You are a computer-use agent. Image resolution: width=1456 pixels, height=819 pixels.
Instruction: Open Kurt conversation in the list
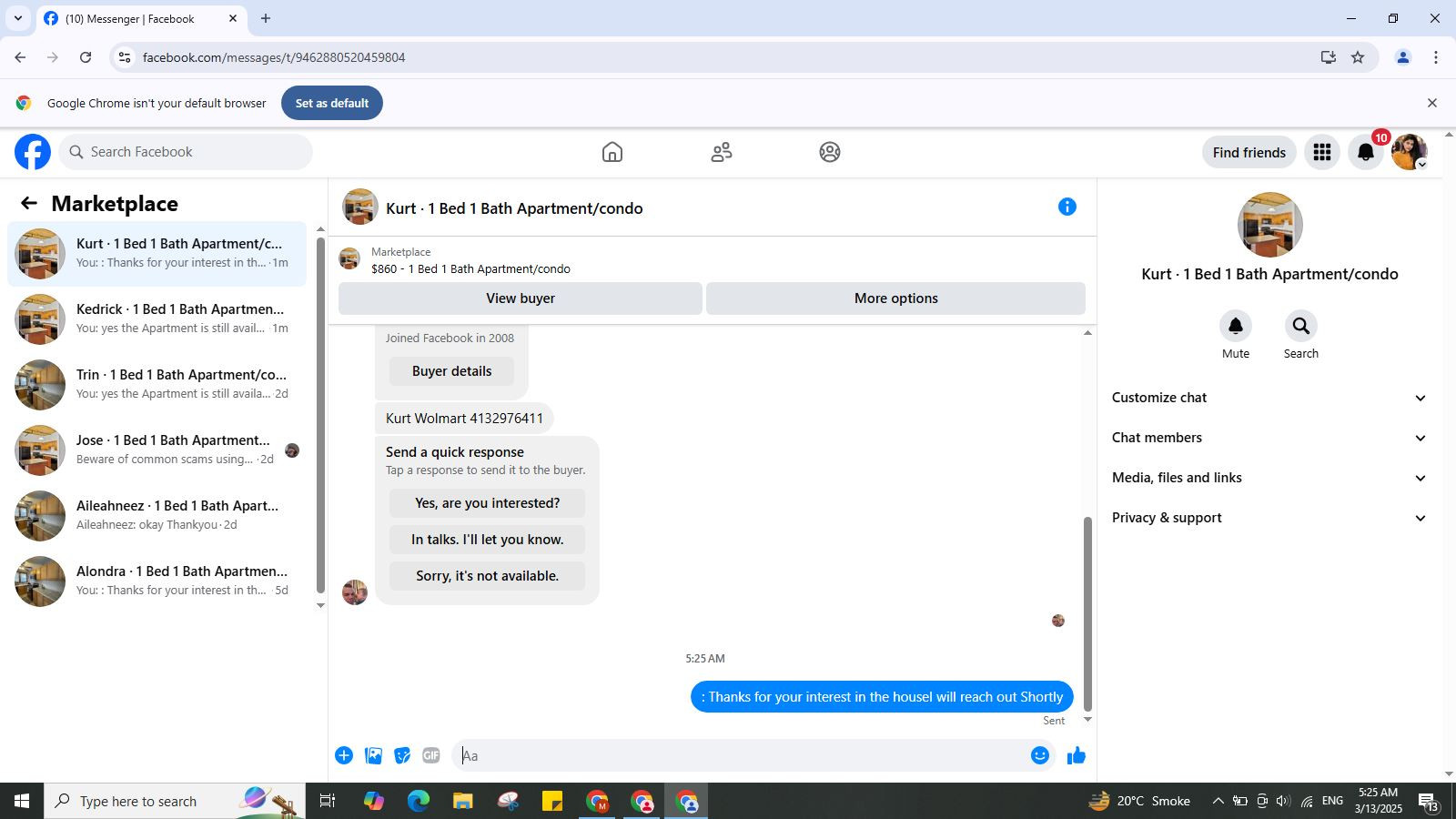point(157,254)
